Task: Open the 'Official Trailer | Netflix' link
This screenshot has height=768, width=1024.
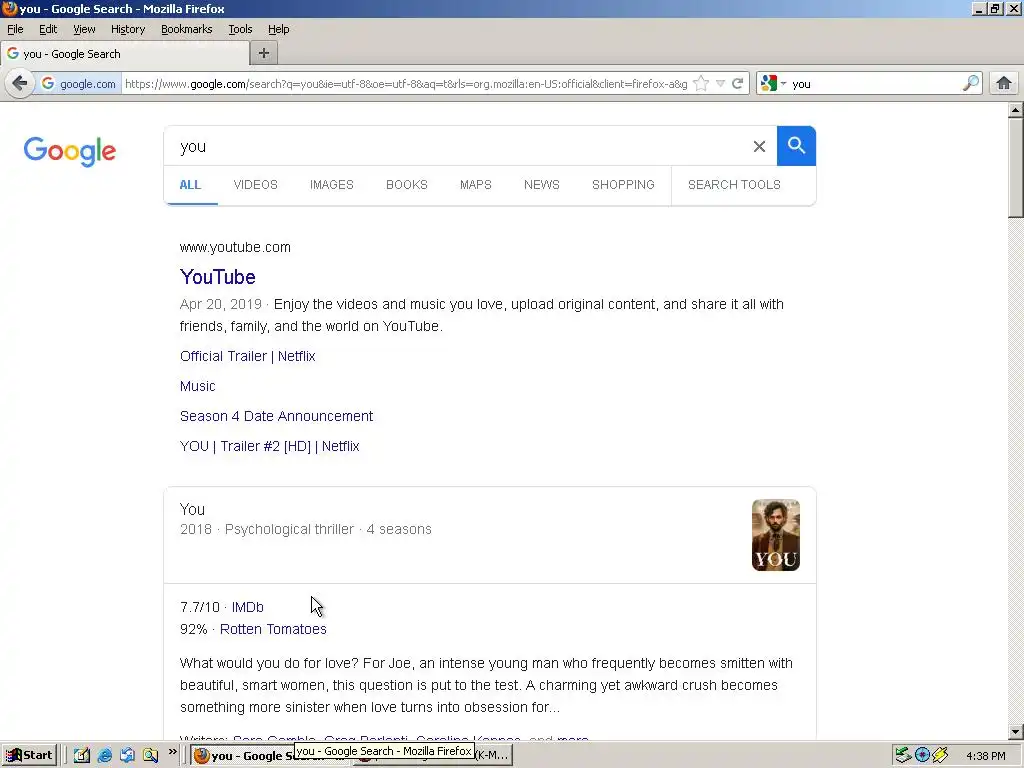Action: click(x=248, y=356)
